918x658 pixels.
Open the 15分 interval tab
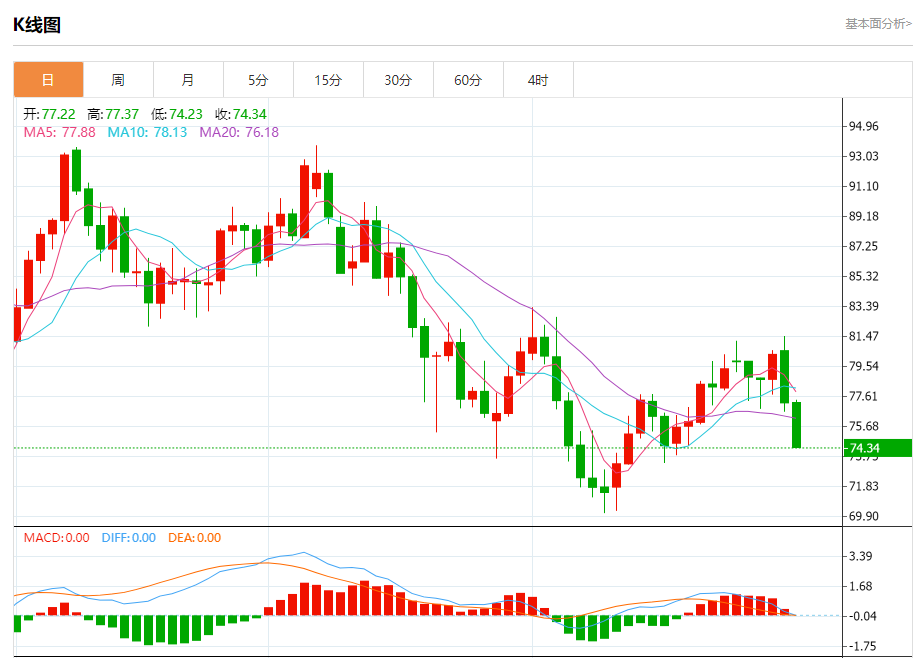(x=328, y=80)
